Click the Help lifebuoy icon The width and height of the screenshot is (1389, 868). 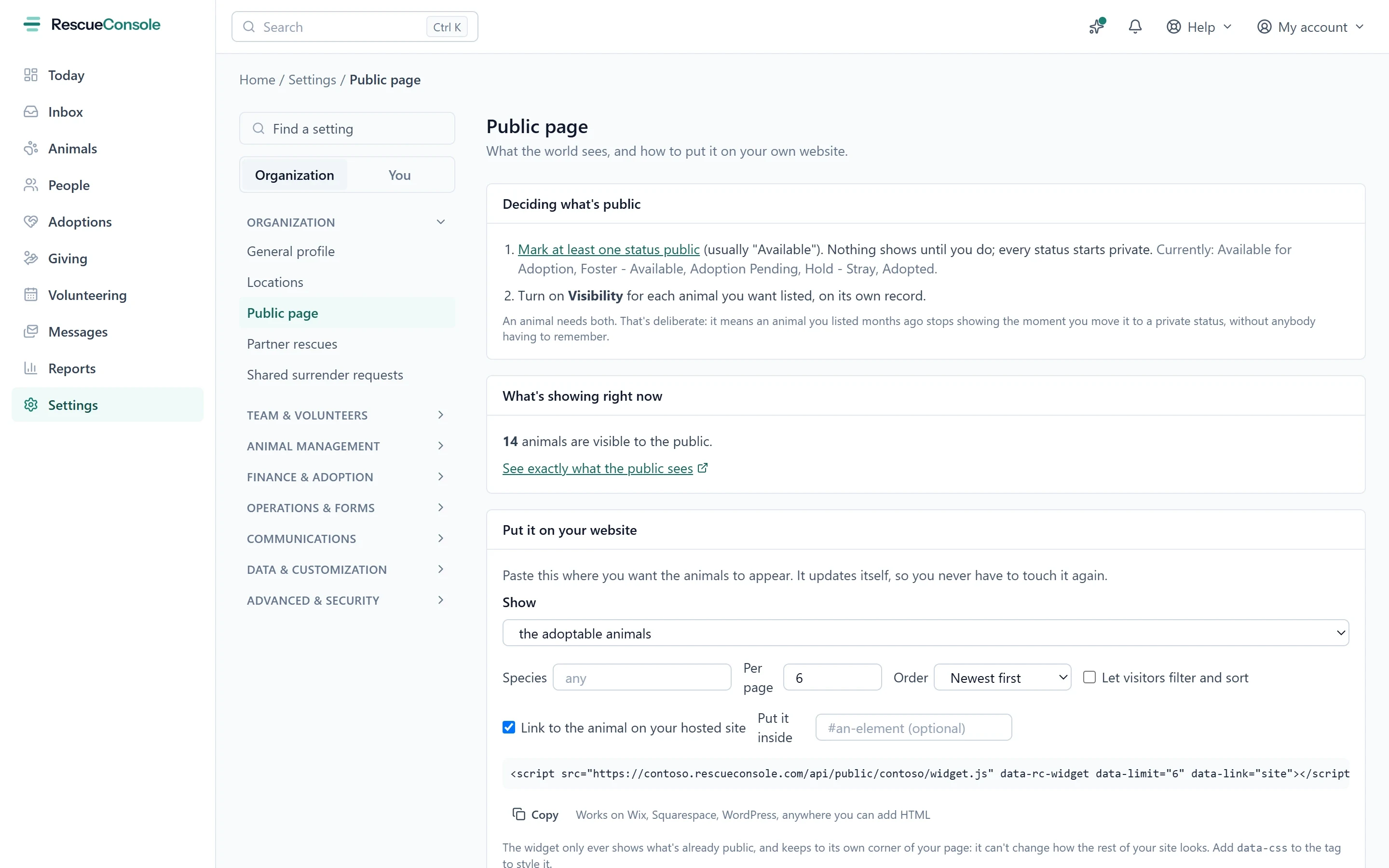(1174, 27)
